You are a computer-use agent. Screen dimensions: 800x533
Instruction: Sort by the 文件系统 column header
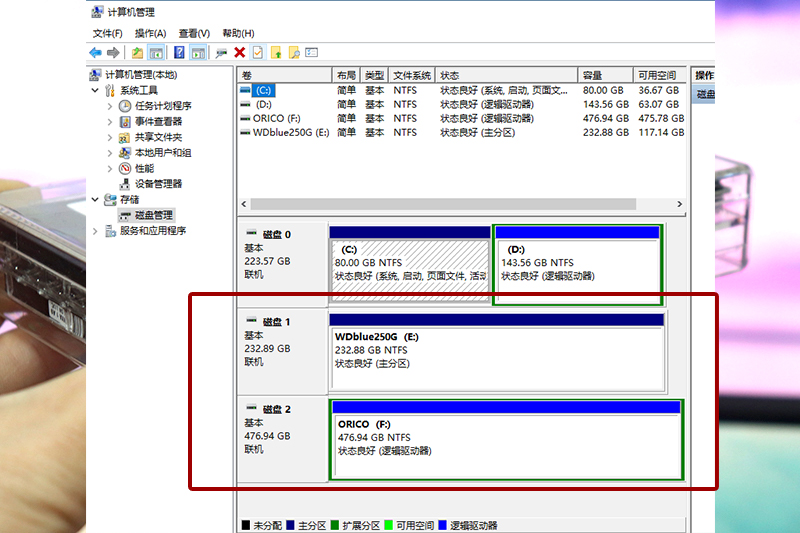(412, 75)
